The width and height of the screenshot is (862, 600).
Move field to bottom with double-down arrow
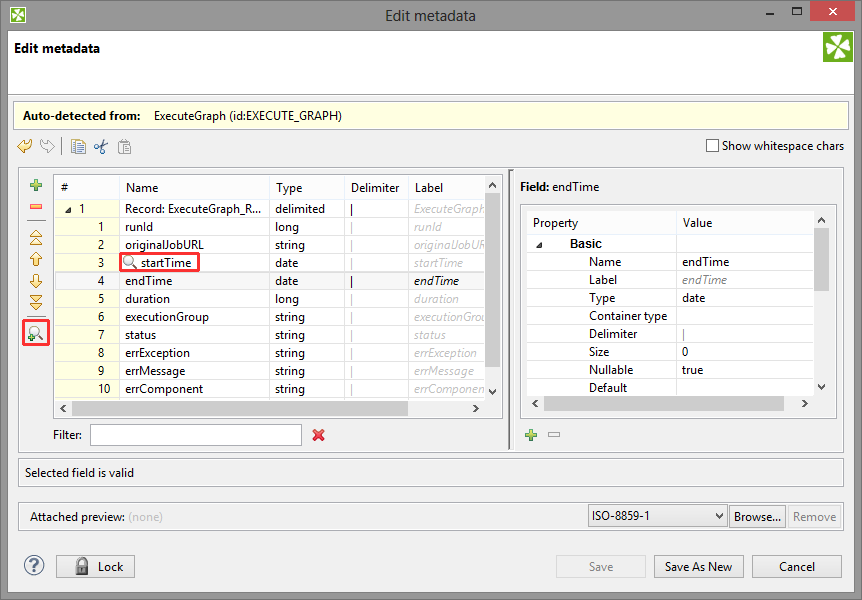click(x=36, y=302)
